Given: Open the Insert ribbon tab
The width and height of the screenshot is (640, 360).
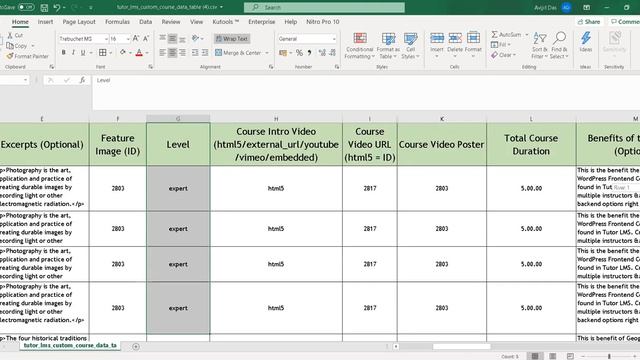Looking at the screenshot, I should tap(45, 22).
